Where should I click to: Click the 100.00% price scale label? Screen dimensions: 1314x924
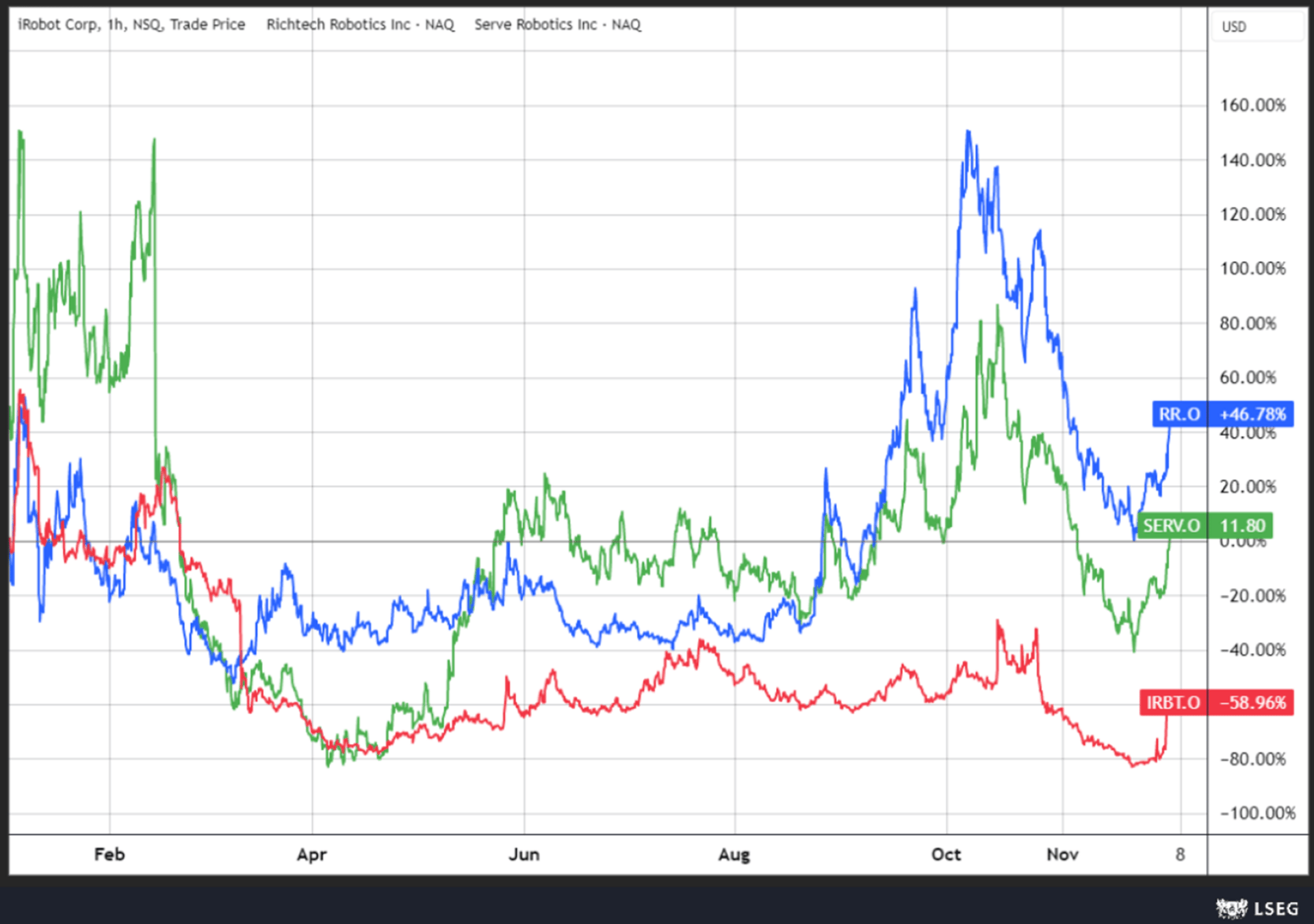[1252, 268]
